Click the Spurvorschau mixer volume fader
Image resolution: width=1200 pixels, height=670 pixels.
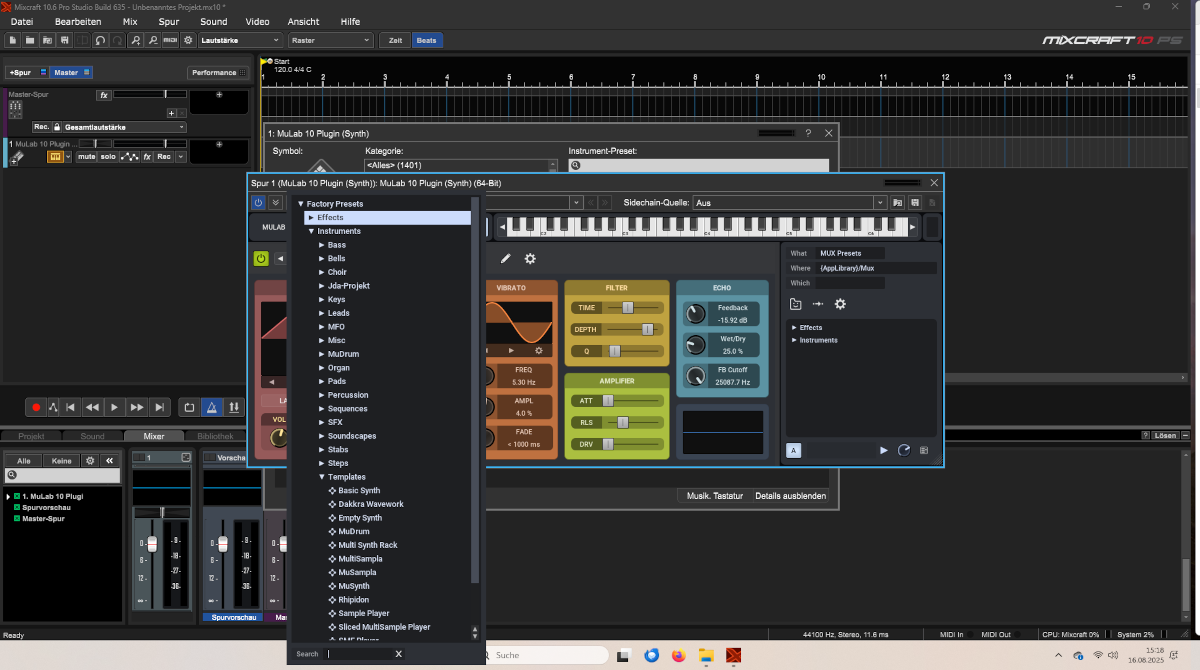click(x=222, y=545)
